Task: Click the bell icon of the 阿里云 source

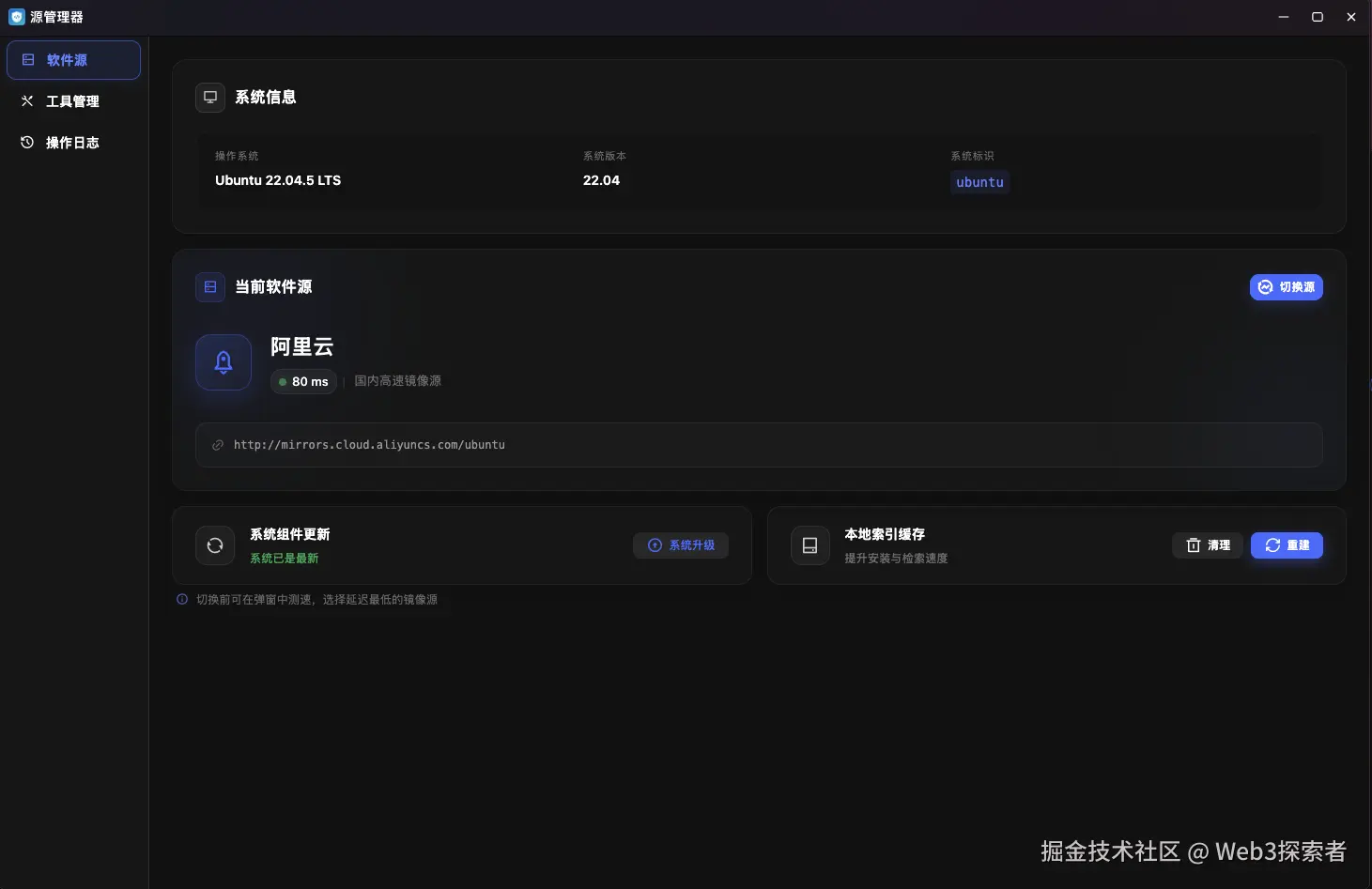Action: tap(223, 361)
